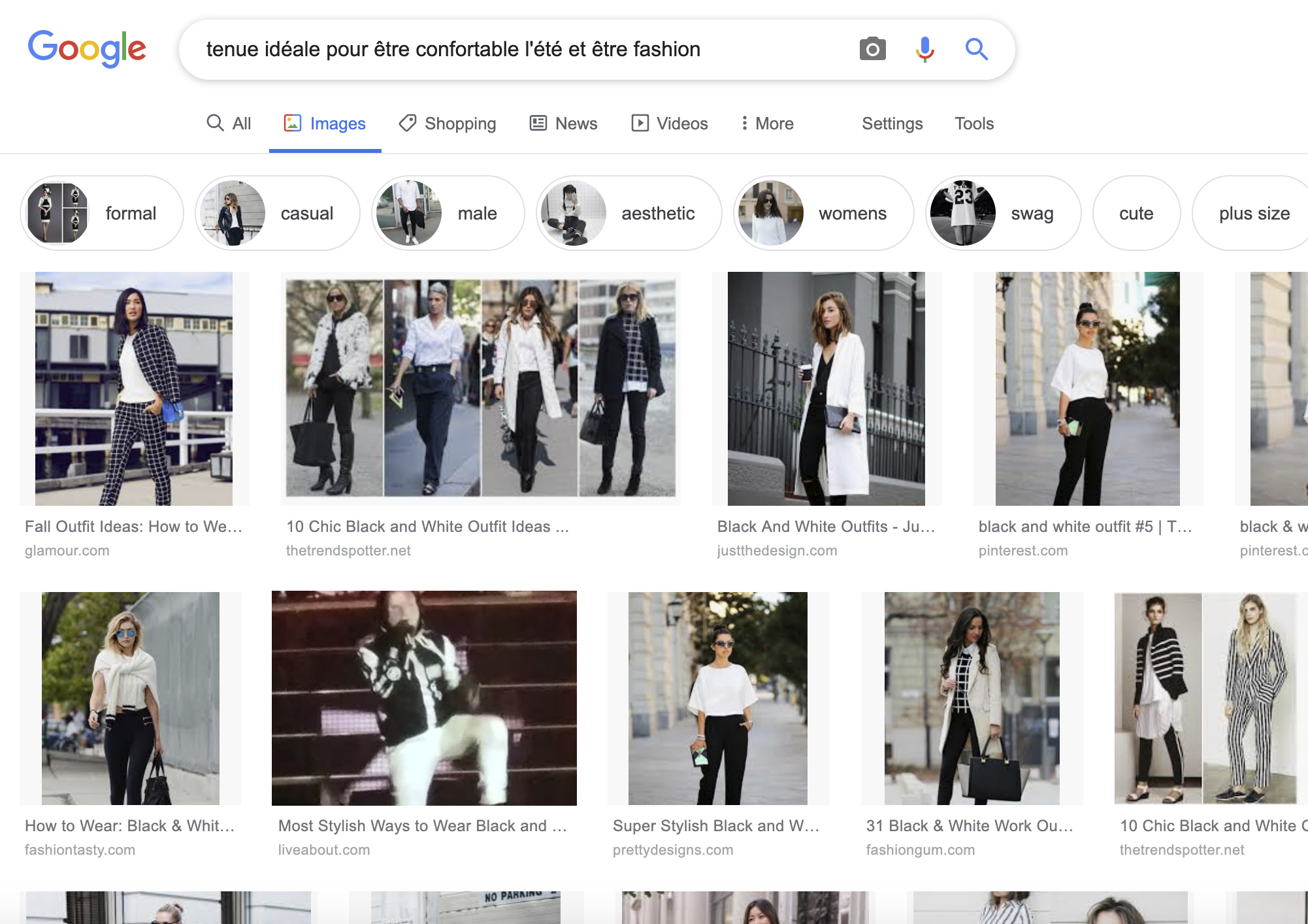
Task: Click the camera search-by-image icon
Action: 872,49
